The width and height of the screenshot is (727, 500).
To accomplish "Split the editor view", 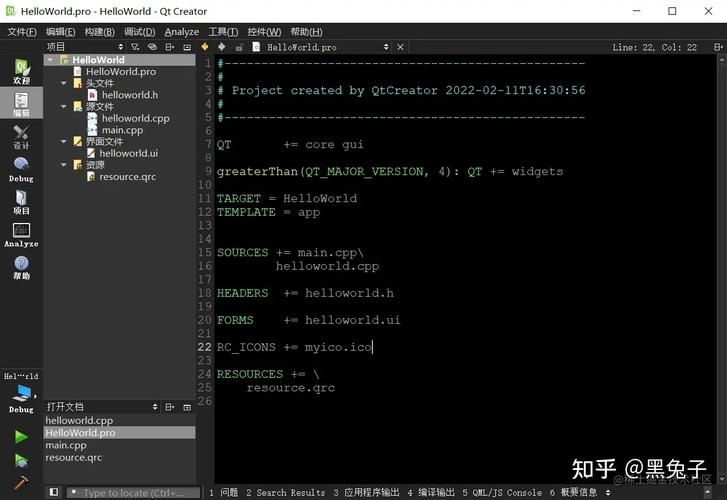I will tap(718, 47).
